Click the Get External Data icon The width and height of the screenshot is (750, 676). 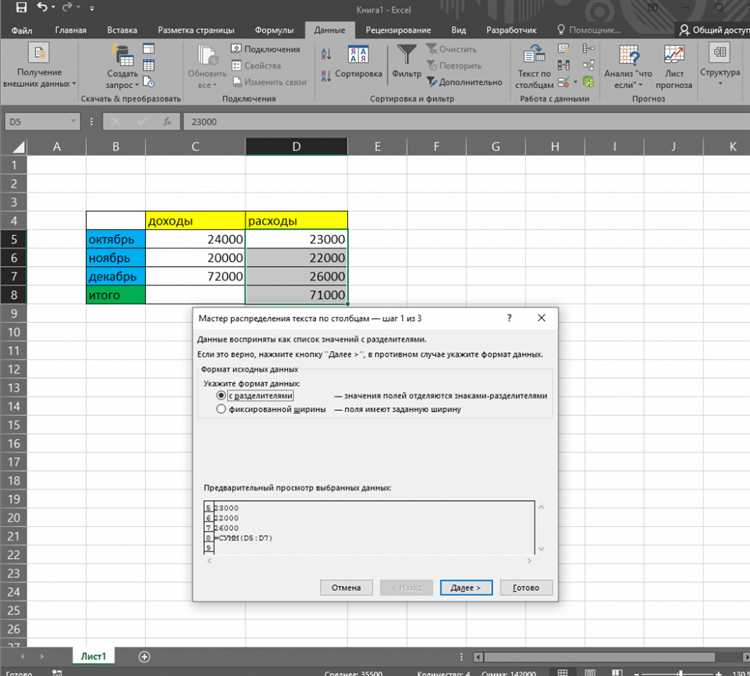39,53
